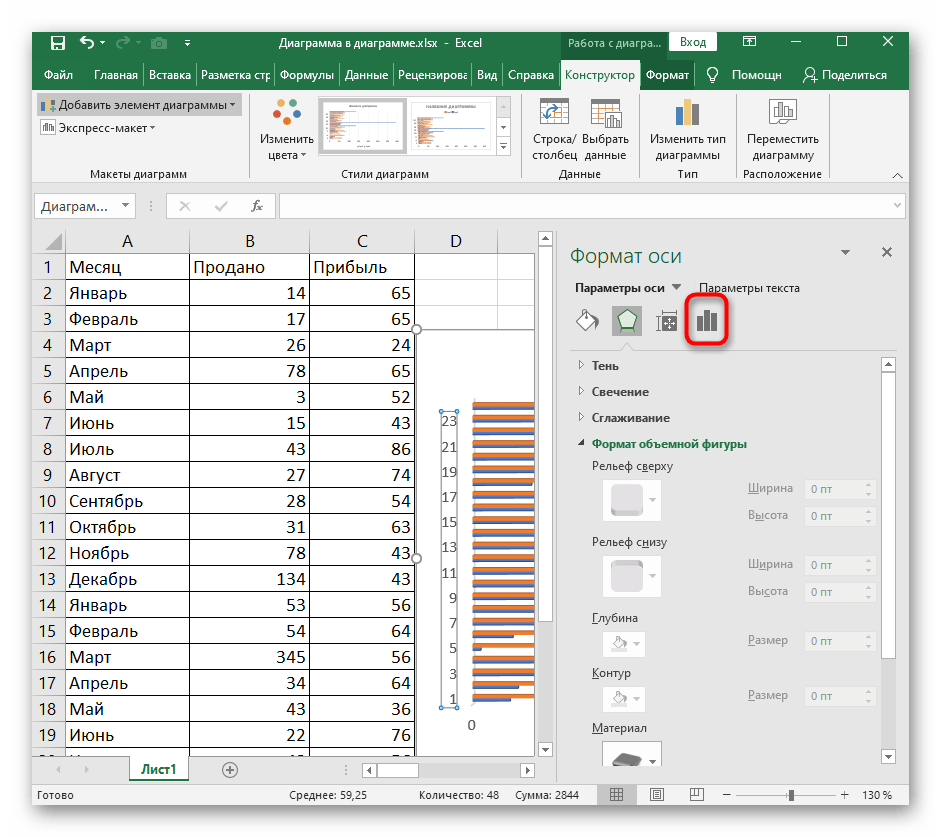Open Size & Properties tab icon

(666, 321)
